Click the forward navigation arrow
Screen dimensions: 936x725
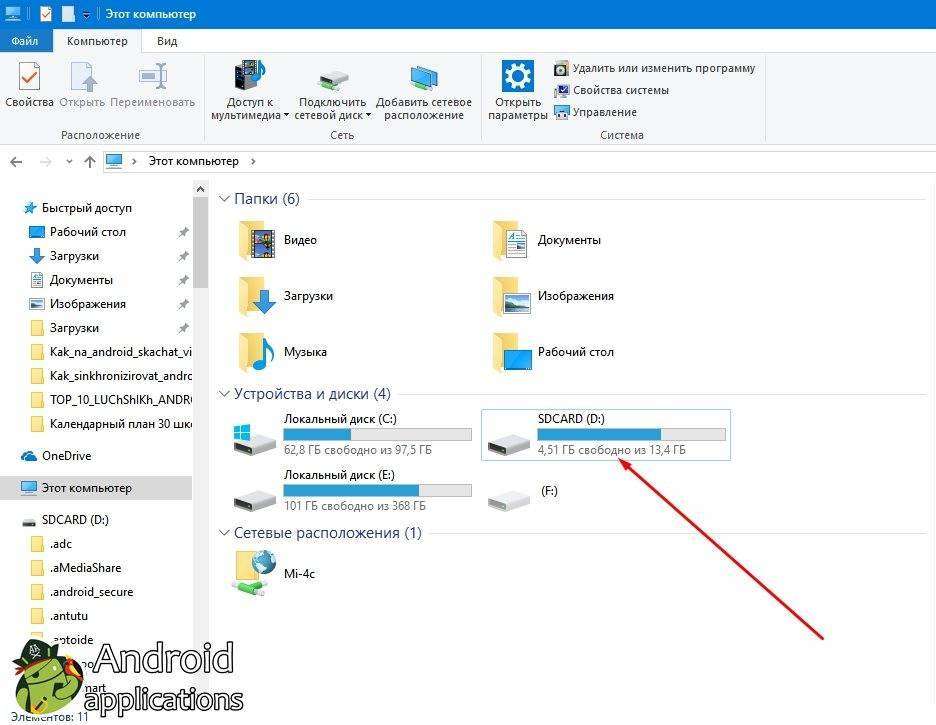point(45,162)
